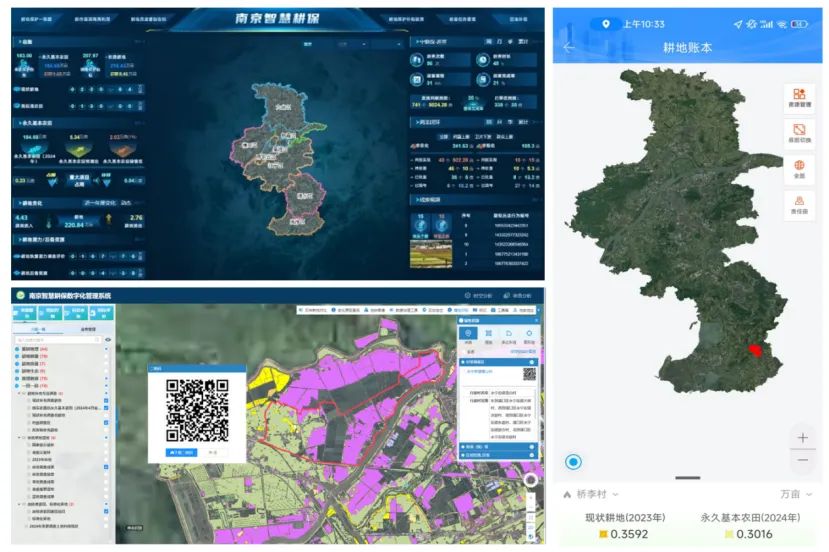Tap the orange grid icon, first in the mobile side toolbar
This screenshot has height=552, width=829.
point(799,97)
